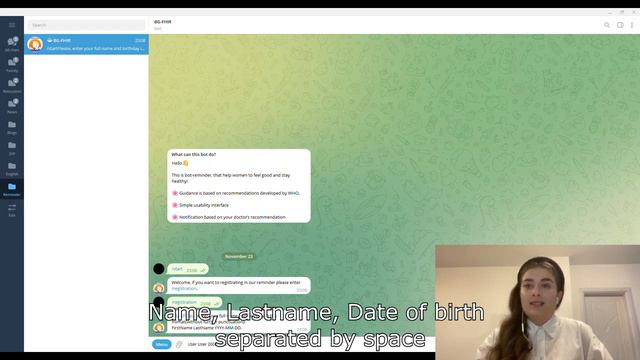Open the hamburger main menu
Viewport: 640px width, 360px height.
pyautogui.click(x=12, y=25)
